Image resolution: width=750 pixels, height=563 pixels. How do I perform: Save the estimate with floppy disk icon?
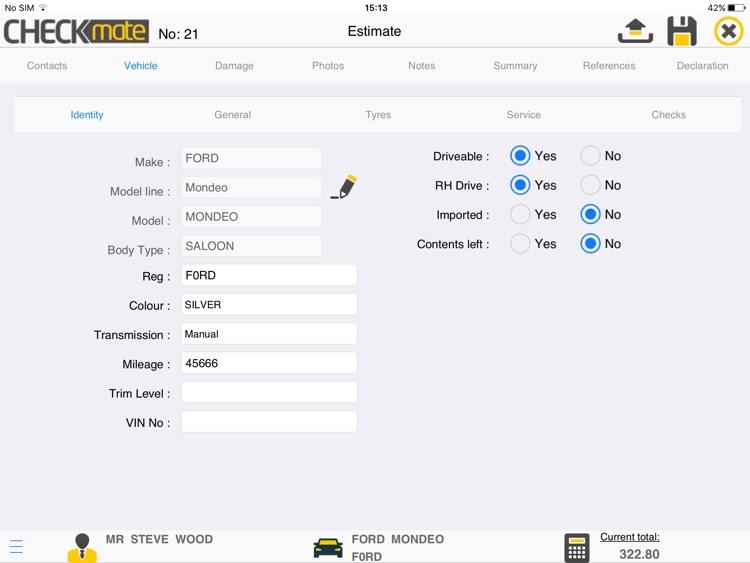click(682, 31)
